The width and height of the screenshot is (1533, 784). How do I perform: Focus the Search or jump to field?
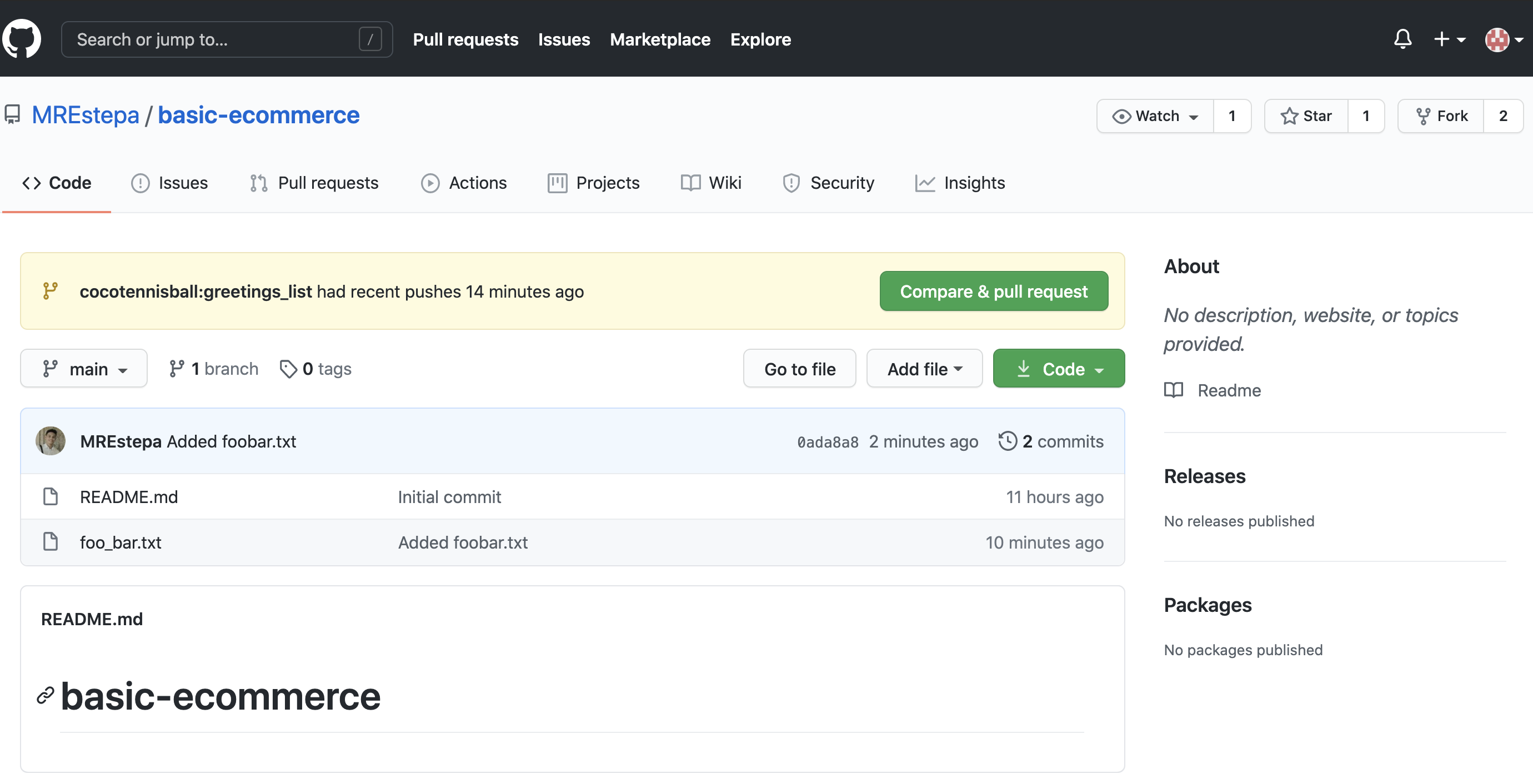pyautogui.click(x=227, y=39)
